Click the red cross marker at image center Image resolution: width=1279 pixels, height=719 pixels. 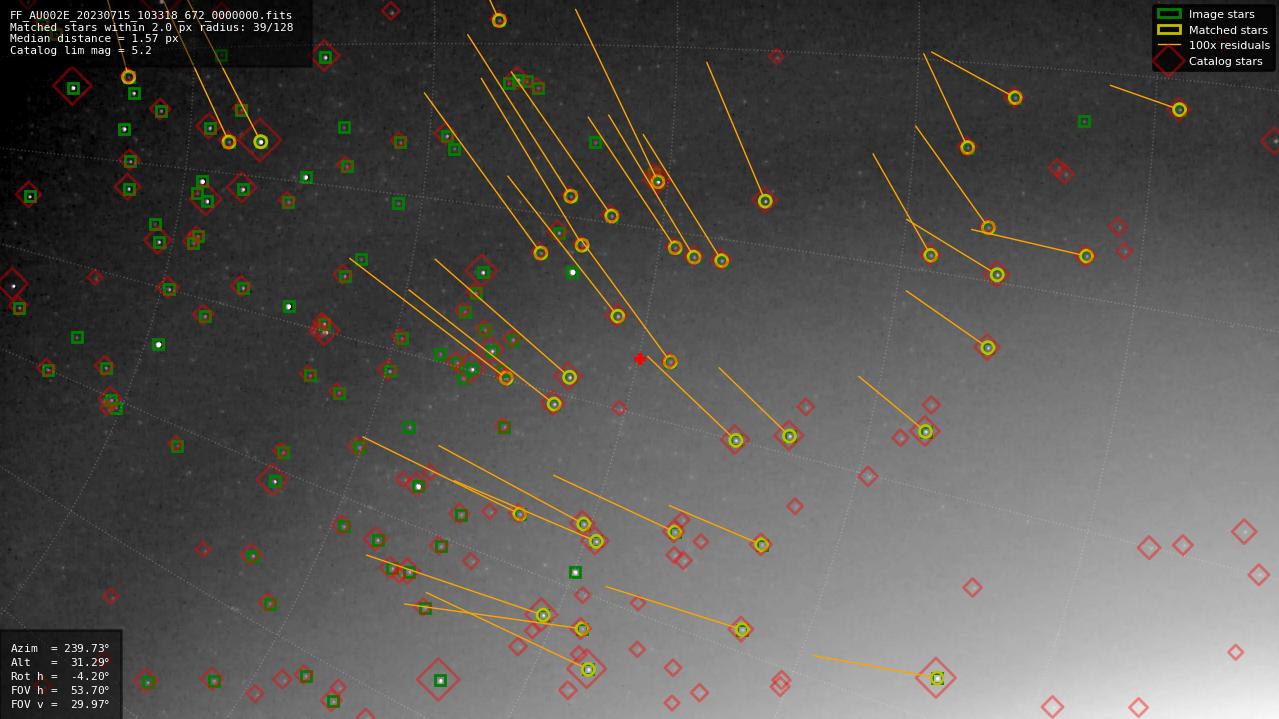640,359
